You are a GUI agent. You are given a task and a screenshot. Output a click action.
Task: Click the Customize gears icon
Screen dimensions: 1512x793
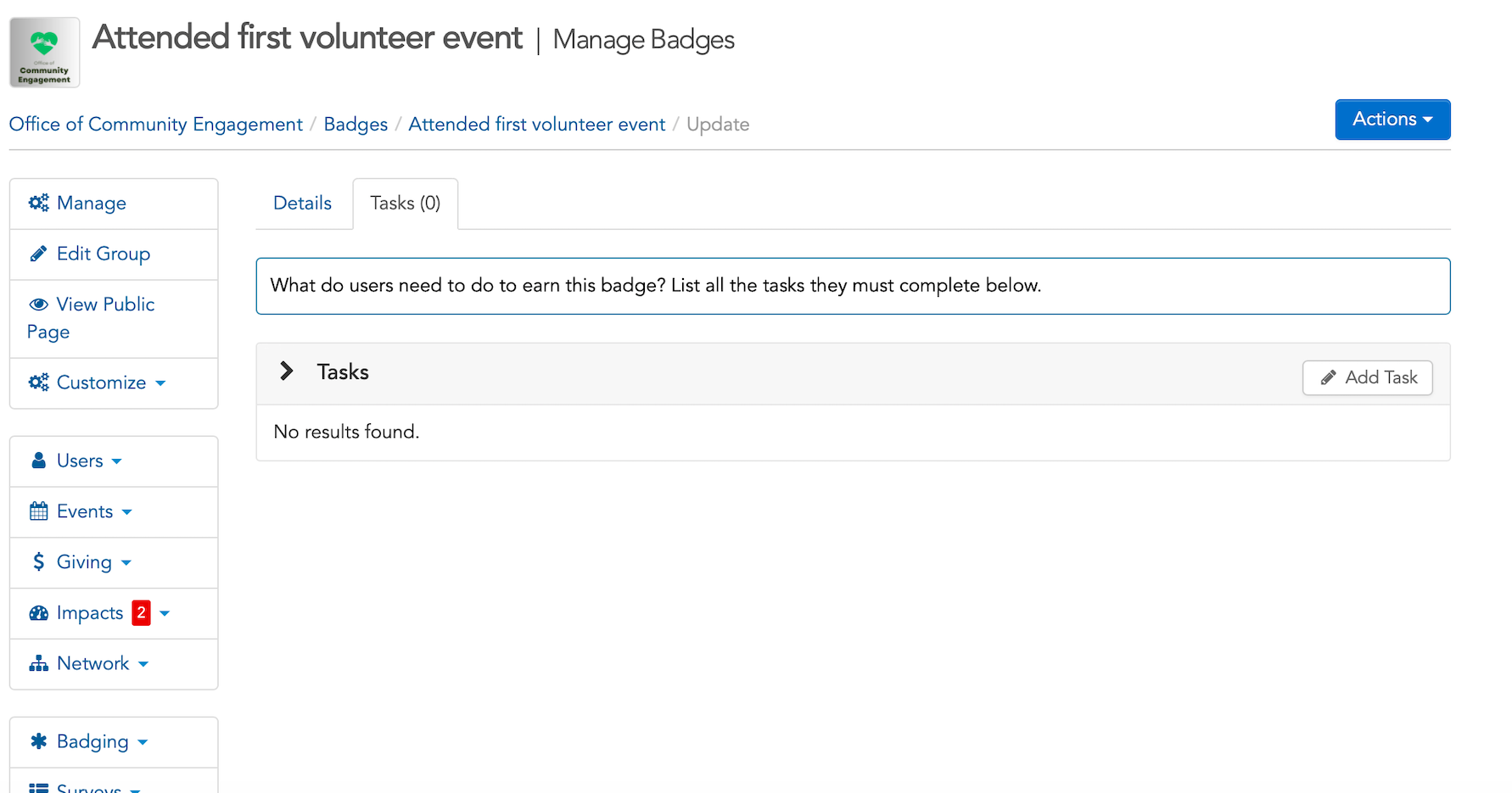click(39, 383)
